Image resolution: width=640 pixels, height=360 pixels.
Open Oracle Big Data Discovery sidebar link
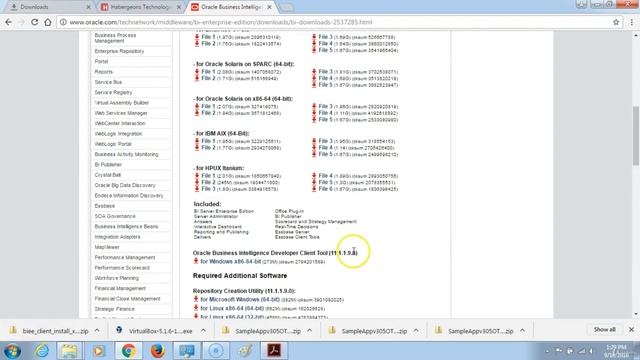(125, 185)
